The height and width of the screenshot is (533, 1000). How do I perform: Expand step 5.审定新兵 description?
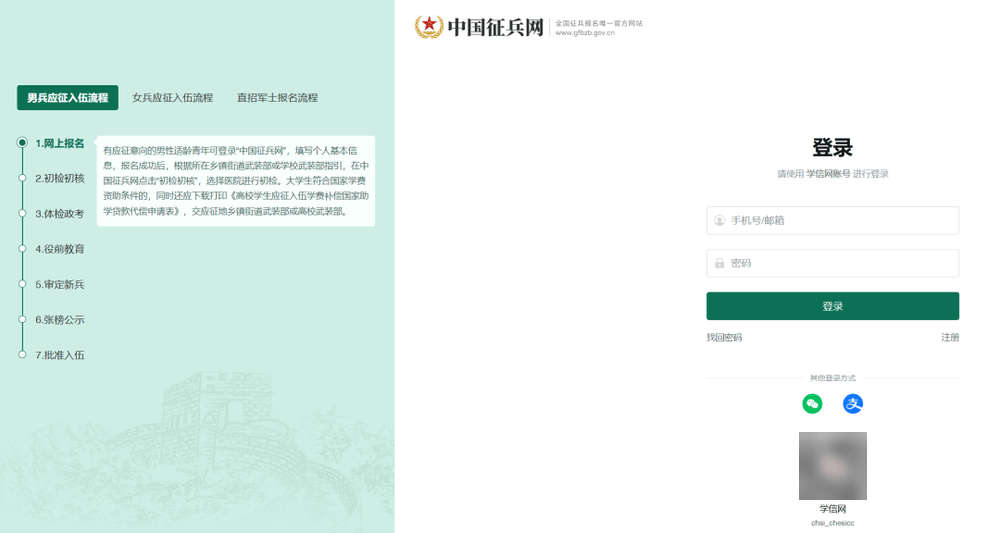(59, 284)
